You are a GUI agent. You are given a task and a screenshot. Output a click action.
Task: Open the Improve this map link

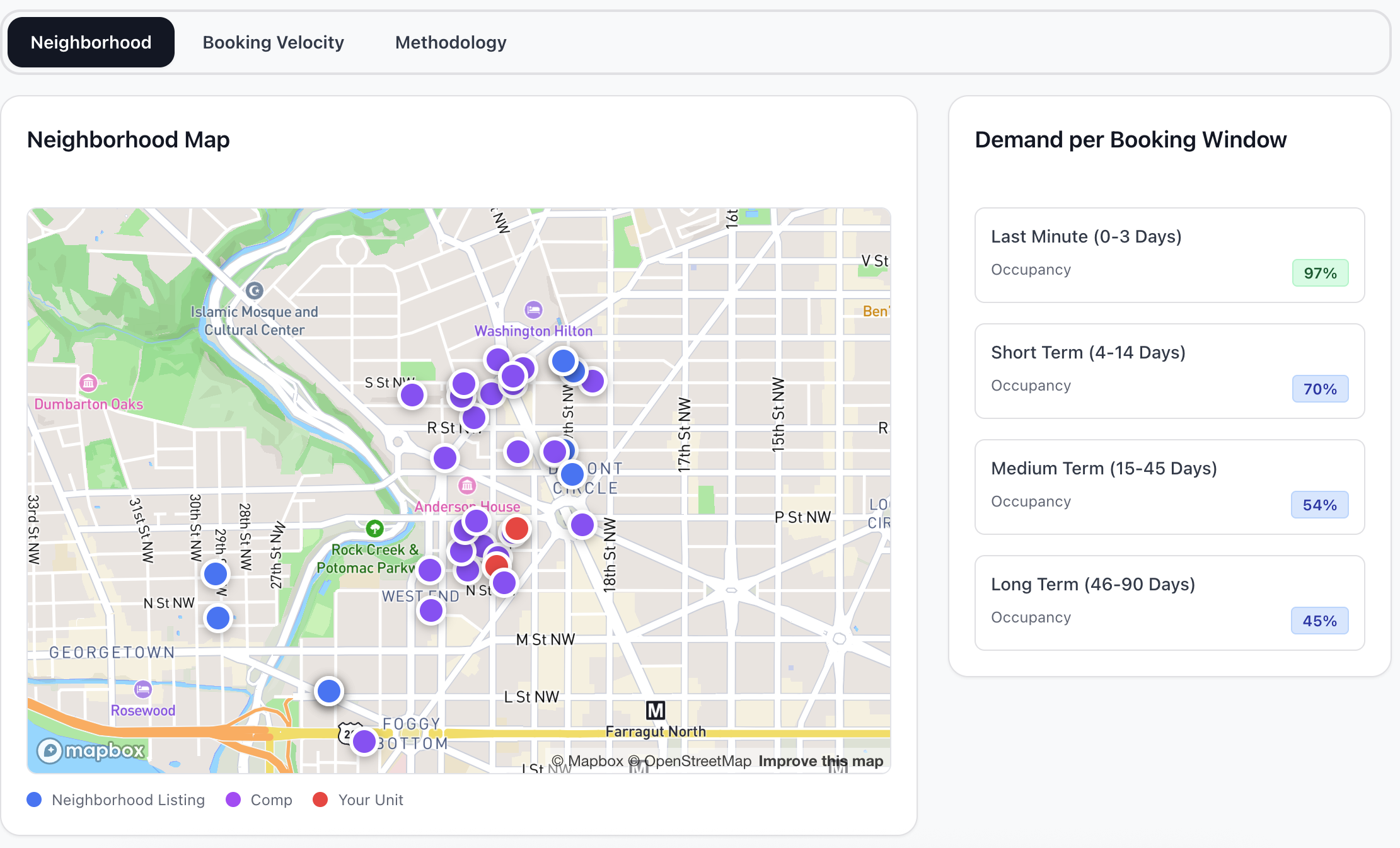820,761
